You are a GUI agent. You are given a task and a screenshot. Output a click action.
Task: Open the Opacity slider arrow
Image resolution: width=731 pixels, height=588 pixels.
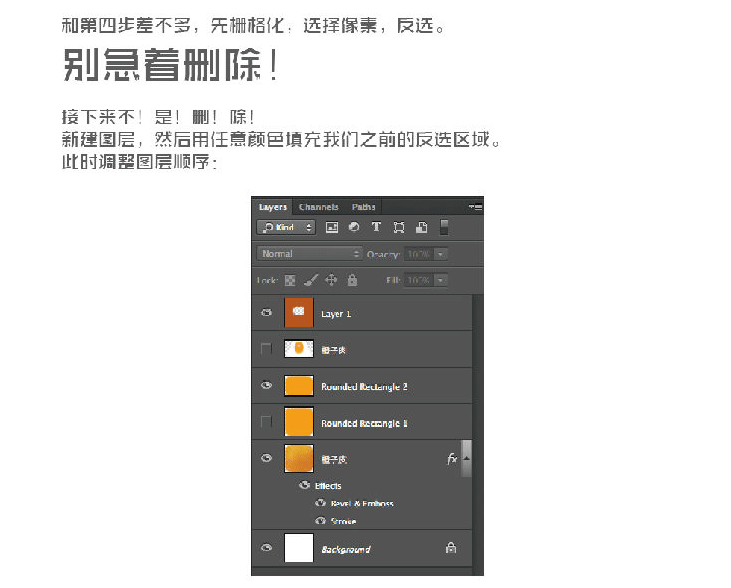(441, 254)
